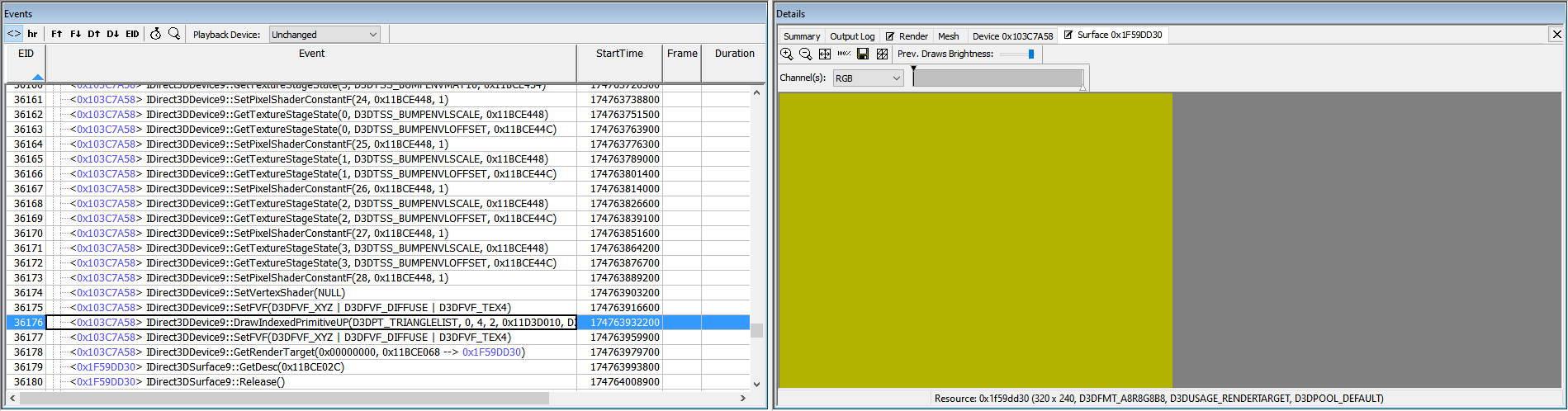This screenshot has height=411, width=1568.
Task: Toggle the angle-bracket event view button
Action: pos(14,34)
